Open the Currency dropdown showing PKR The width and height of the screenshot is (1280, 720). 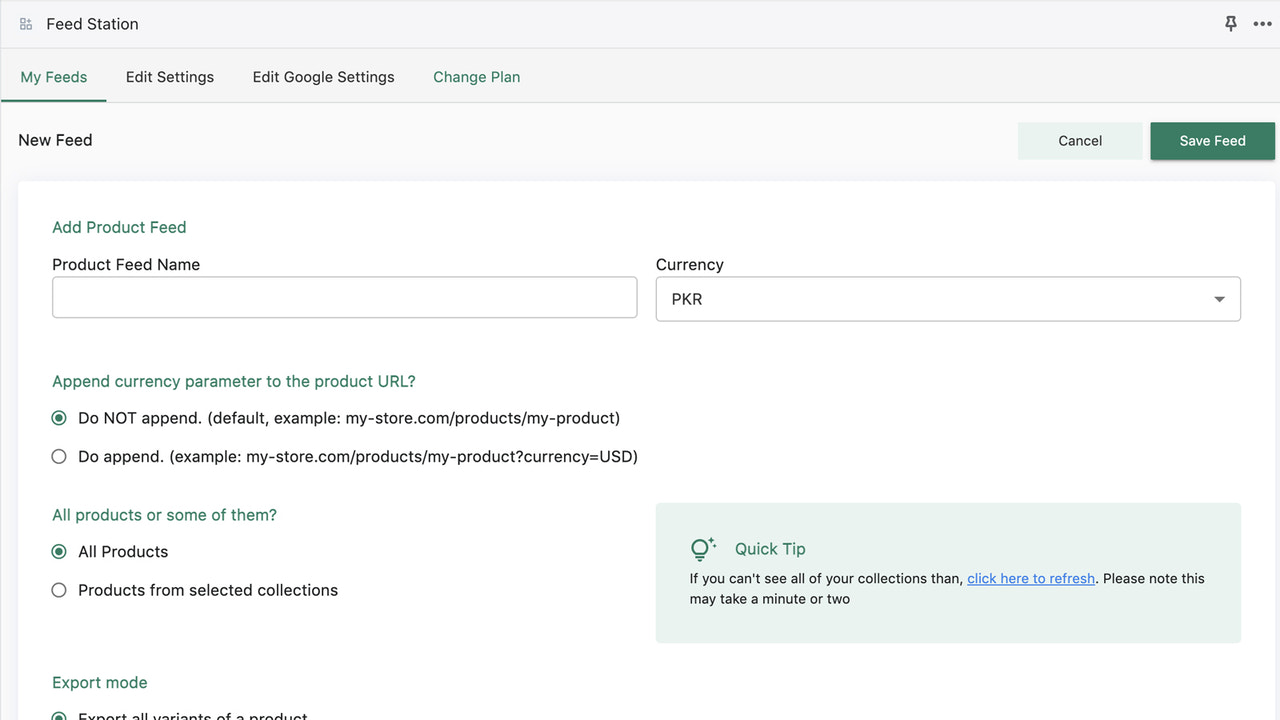tap(947, 299)
